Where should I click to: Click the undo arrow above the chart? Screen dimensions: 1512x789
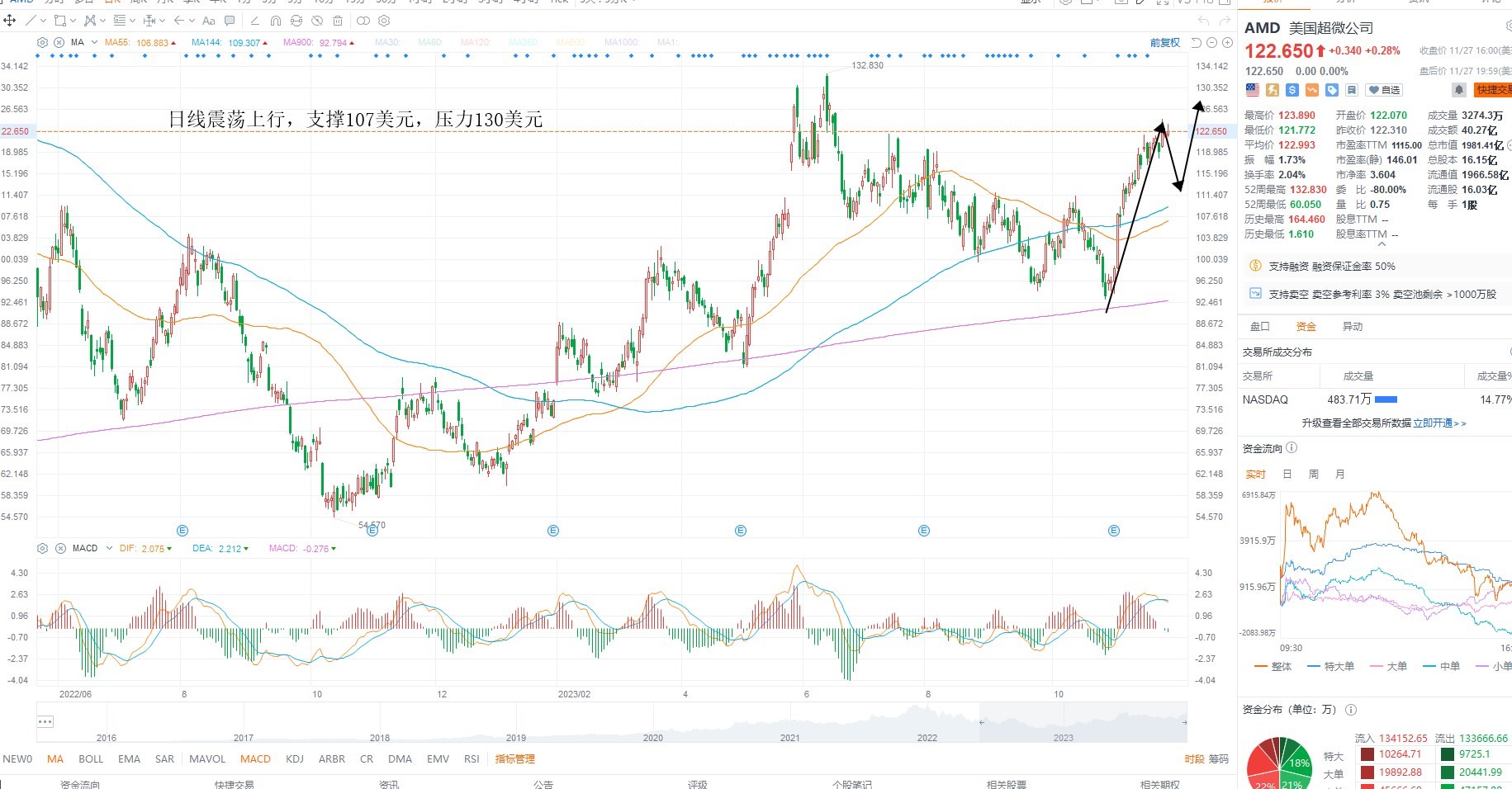[x=1203, y=21]
